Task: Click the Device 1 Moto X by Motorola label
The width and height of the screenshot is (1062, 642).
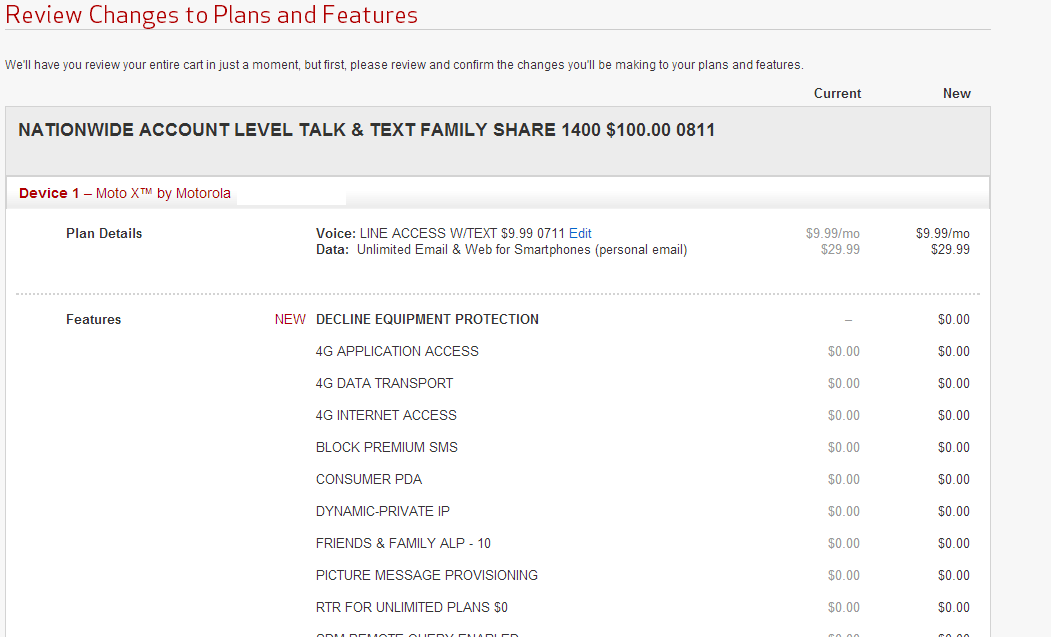Action: coord(125,194)
